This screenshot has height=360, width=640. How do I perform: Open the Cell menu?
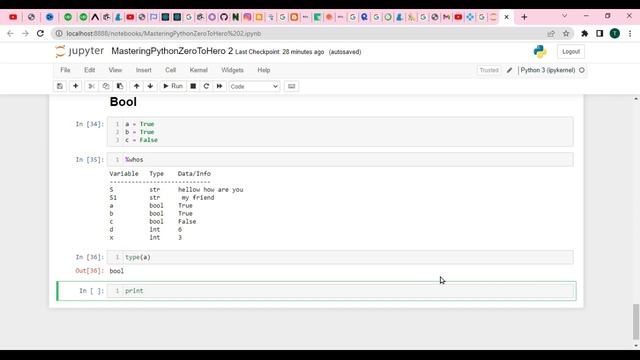click(x=171, y=70)
